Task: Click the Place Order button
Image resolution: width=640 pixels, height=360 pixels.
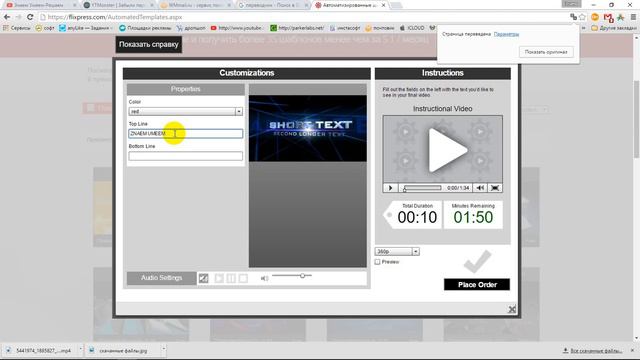Action: (x=477, y=284)
